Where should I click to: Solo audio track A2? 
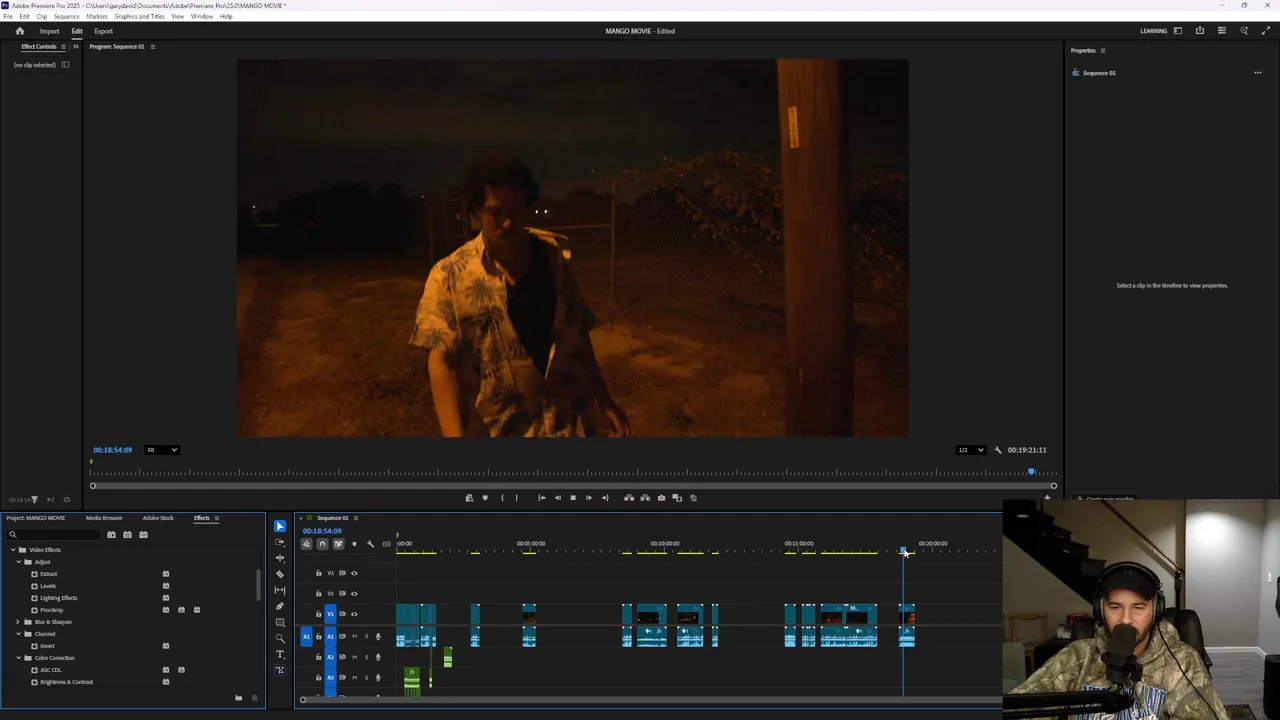366,657
